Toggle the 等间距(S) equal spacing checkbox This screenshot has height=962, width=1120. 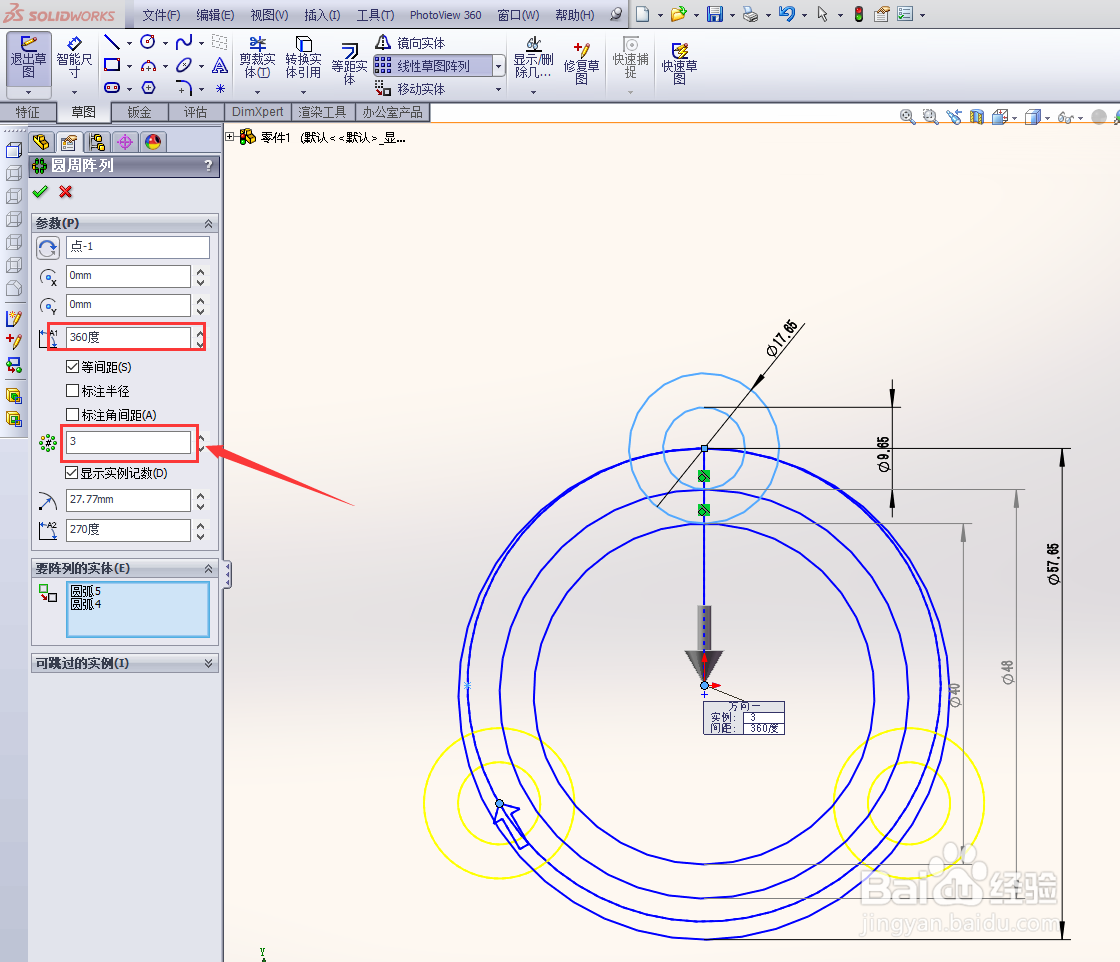(x=72, y=366)
